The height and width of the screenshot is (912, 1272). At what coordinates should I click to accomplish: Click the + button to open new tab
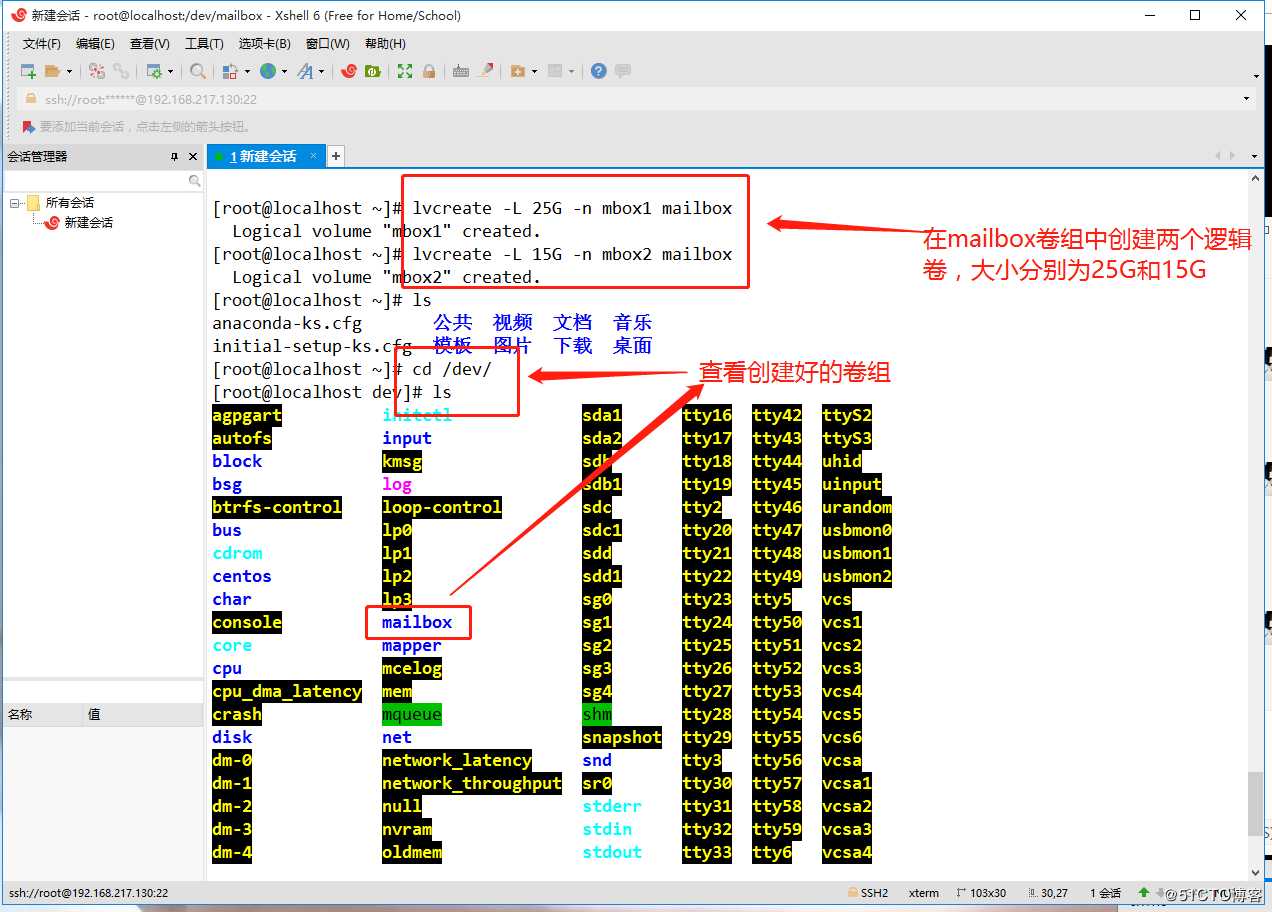[x=335, y=156]
